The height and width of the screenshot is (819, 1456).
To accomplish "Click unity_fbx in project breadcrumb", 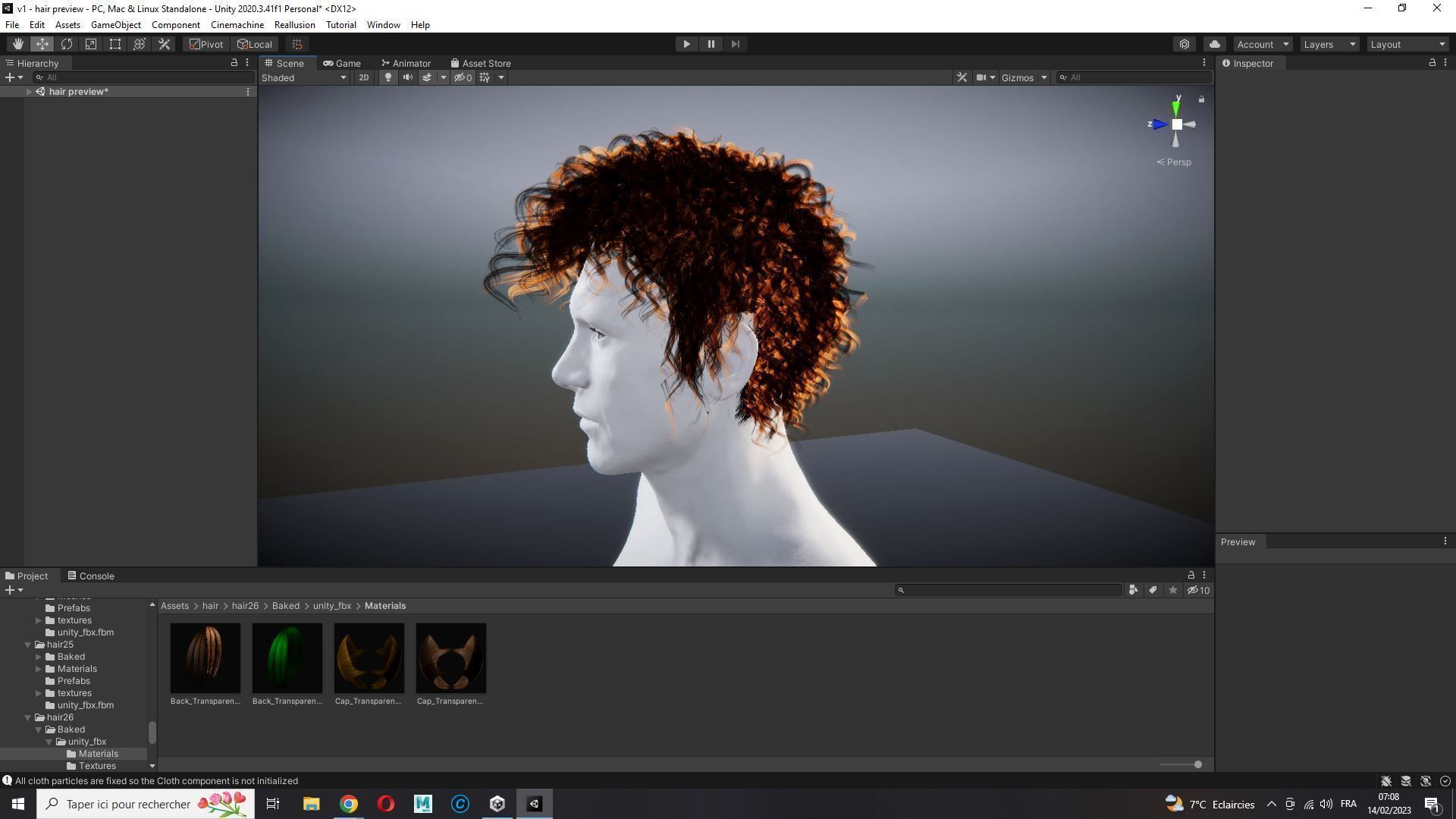I will click(332, 606).
